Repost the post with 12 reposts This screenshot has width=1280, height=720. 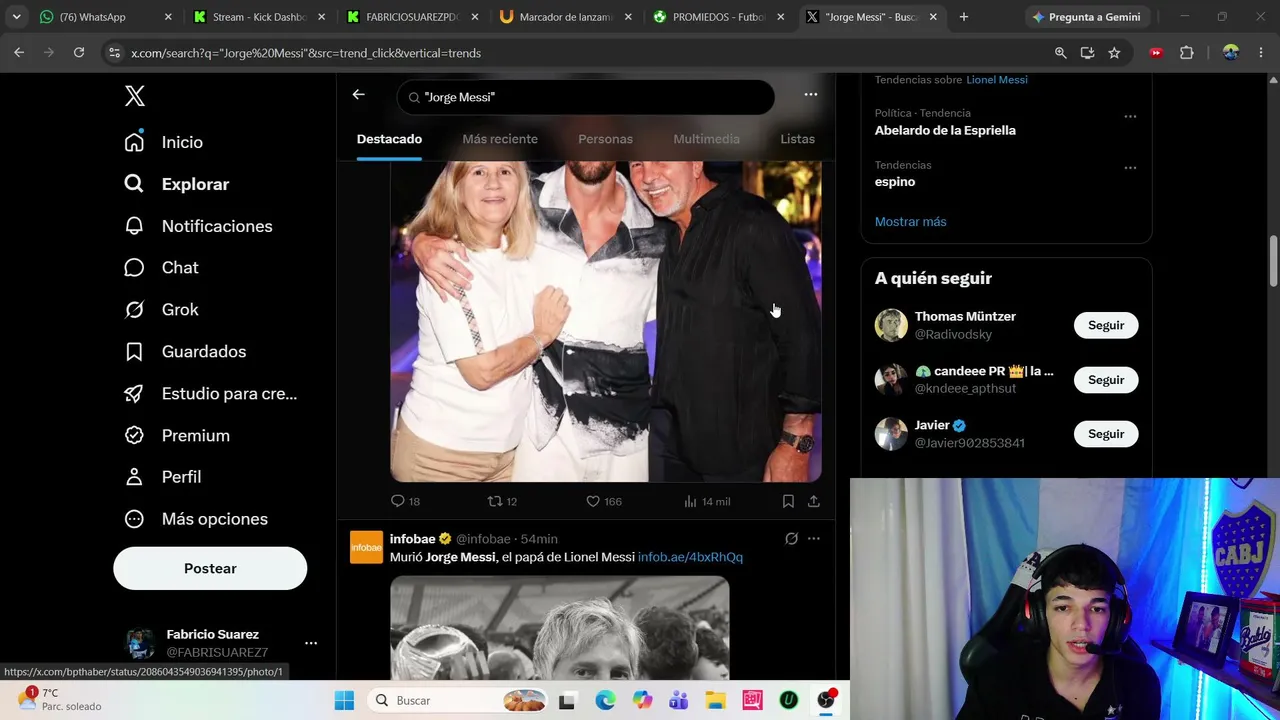502,501
